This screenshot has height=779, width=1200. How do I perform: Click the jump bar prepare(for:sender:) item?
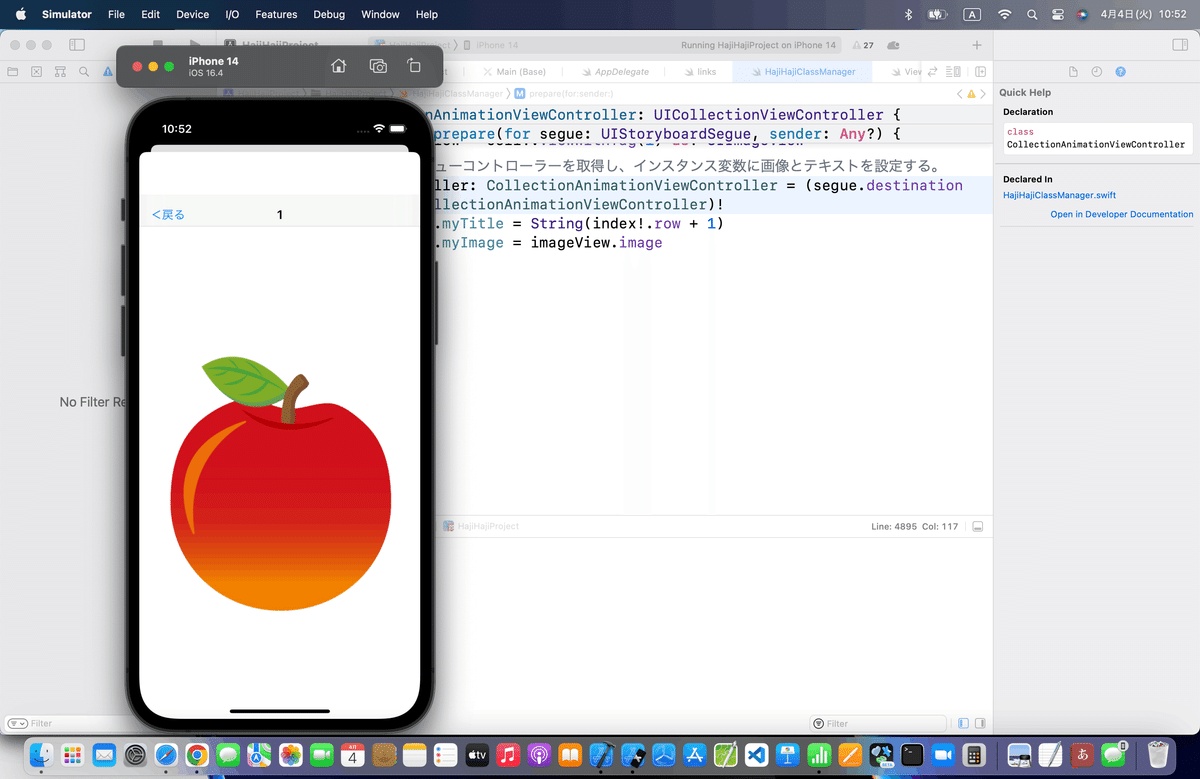563,93
